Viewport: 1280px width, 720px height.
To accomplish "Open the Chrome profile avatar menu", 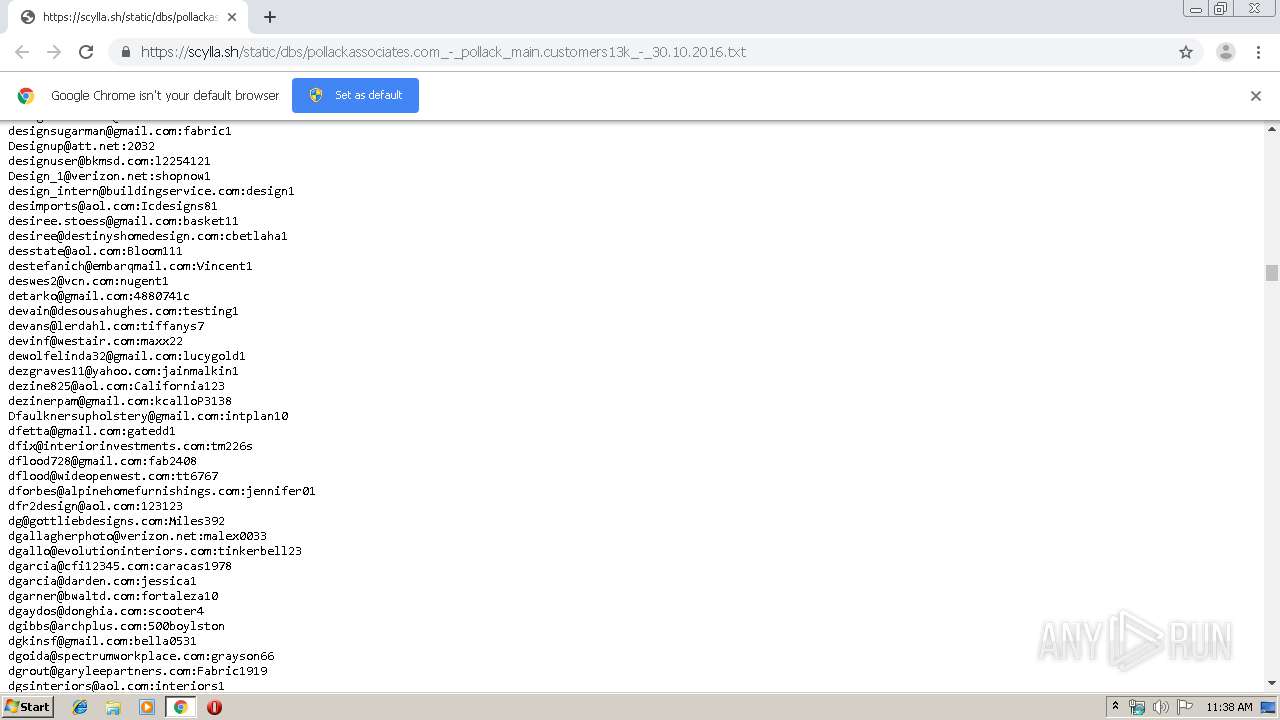I will click(1226, 52).
